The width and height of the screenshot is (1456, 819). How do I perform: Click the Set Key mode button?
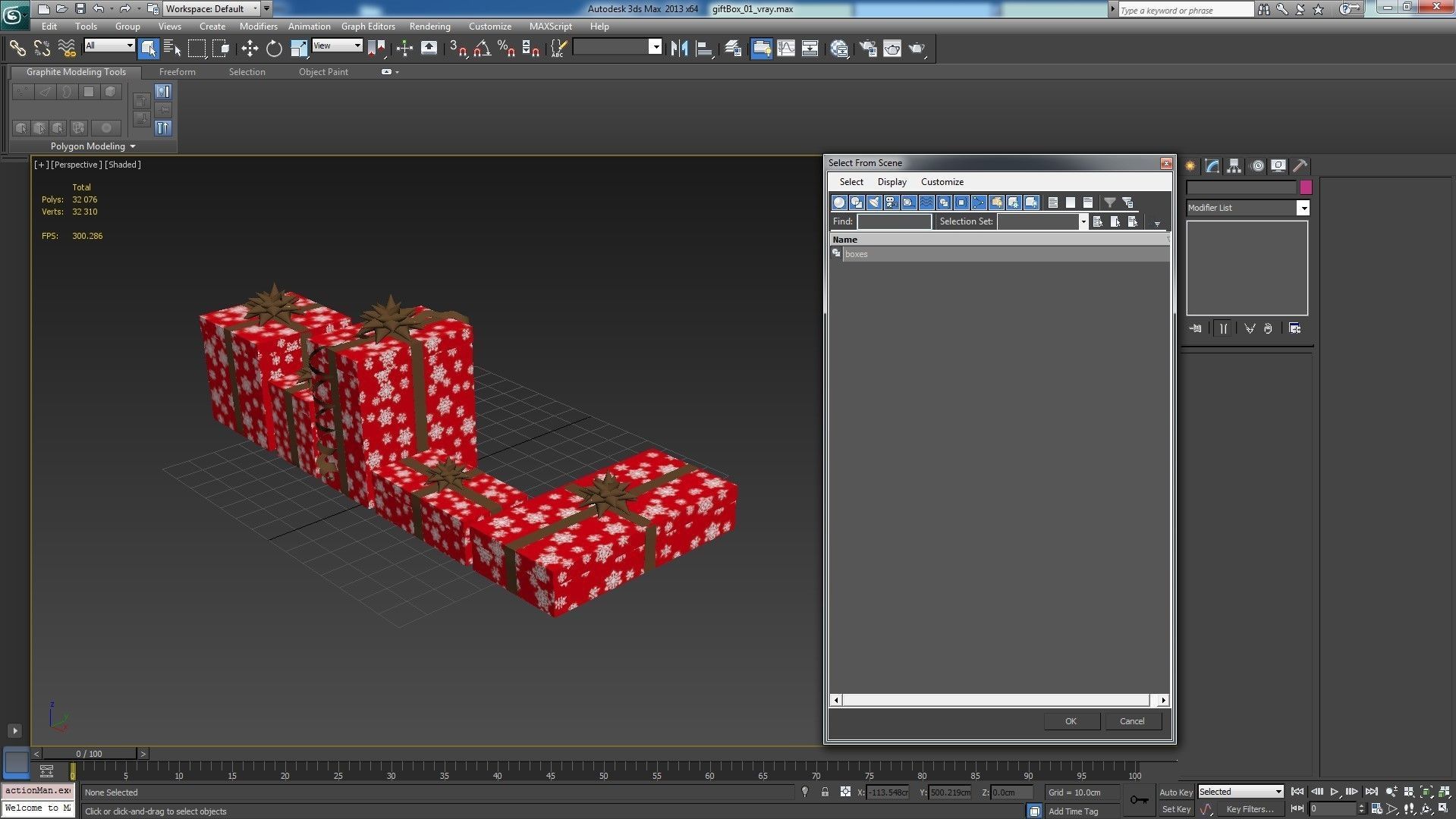pyautogui.click(x=1176, y=809)
